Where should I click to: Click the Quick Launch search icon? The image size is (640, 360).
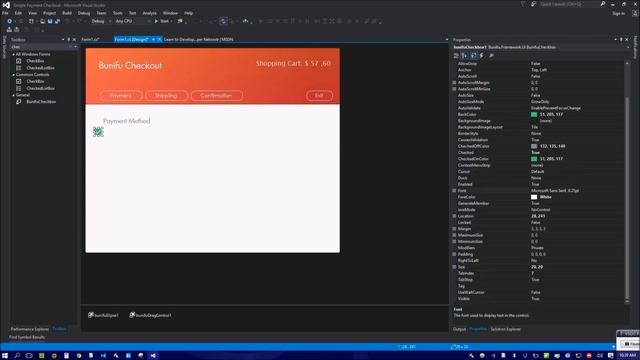pos(603,4)
